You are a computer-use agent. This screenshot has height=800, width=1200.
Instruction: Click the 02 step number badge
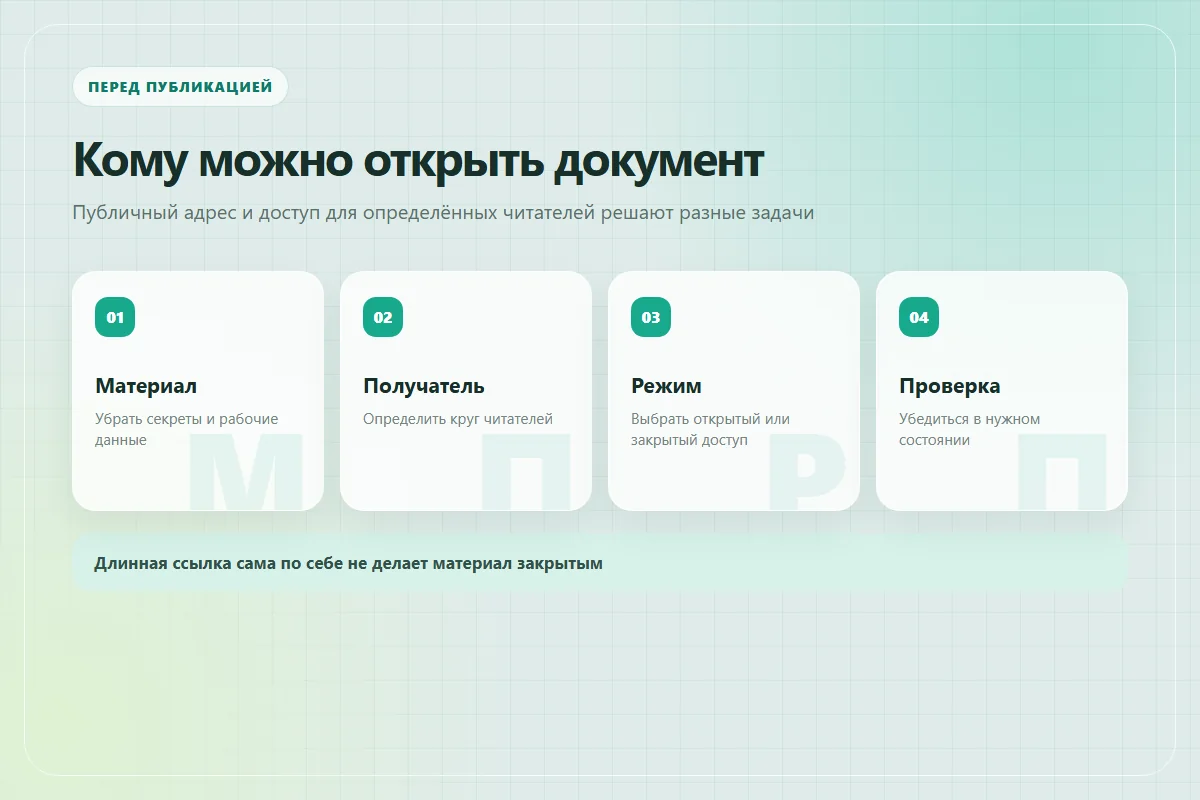coord(383,317)
